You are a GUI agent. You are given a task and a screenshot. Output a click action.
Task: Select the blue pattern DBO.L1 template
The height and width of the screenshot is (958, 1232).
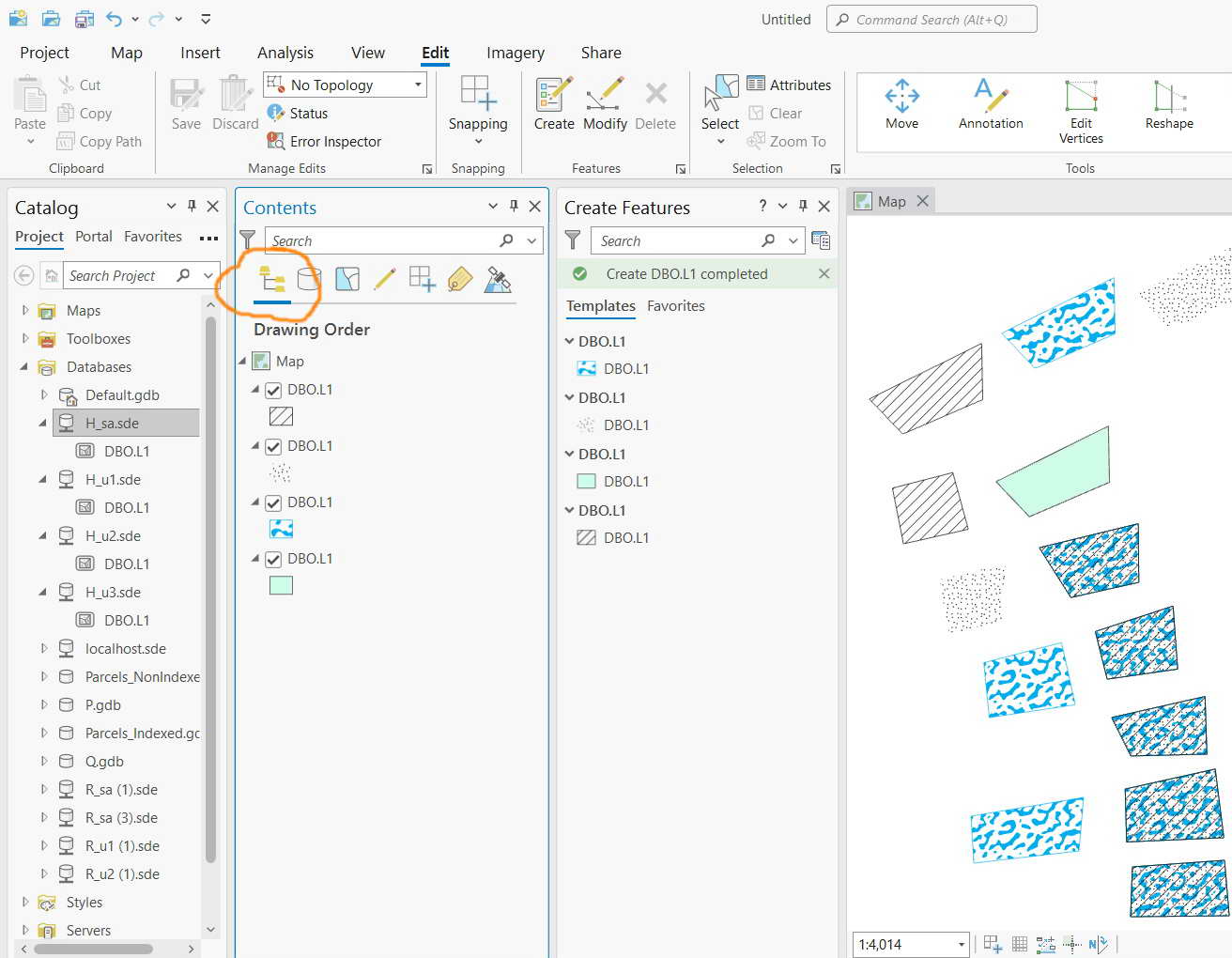[x=615, y=368]
